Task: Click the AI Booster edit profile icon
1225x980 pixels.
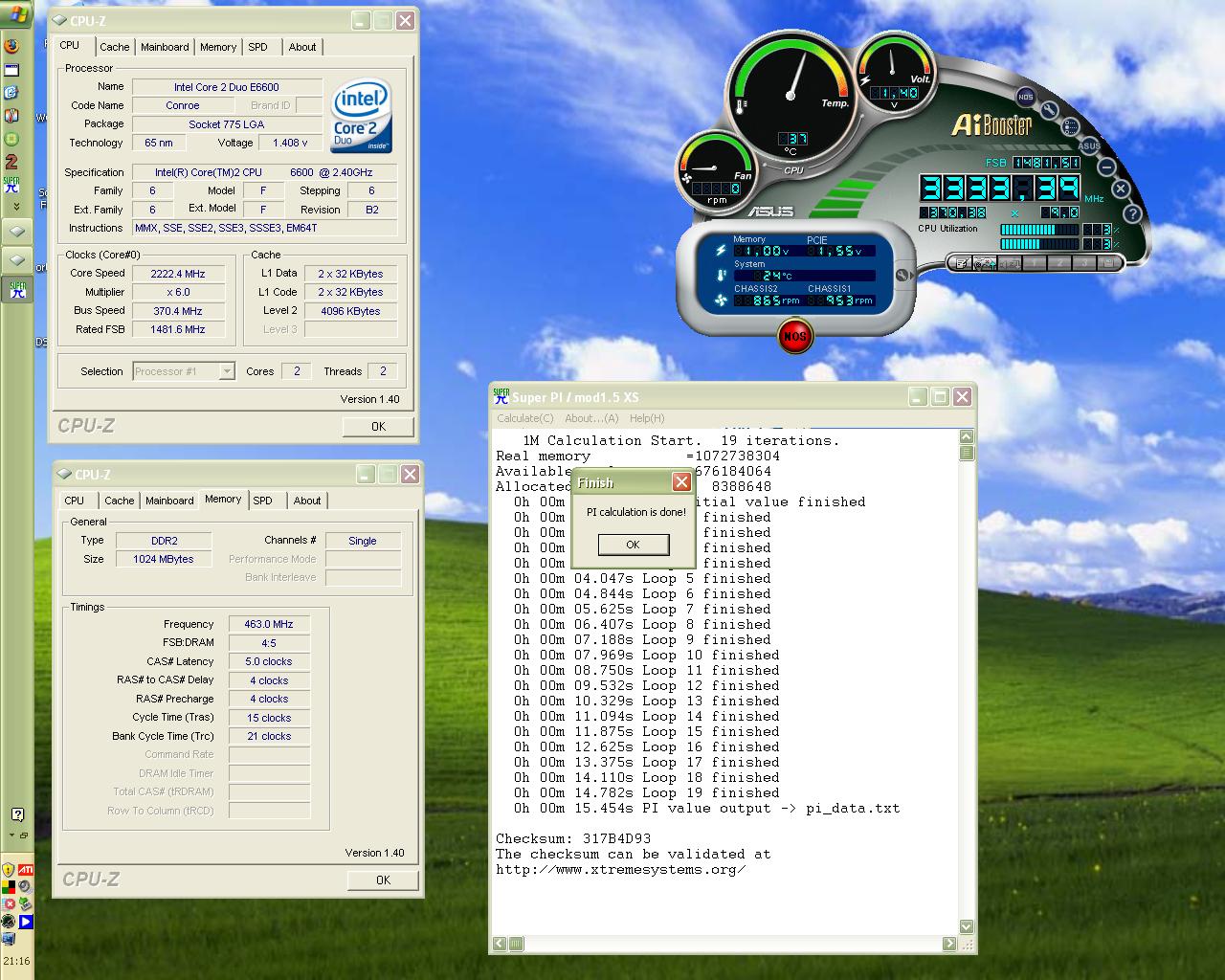Action: point(961,263)
